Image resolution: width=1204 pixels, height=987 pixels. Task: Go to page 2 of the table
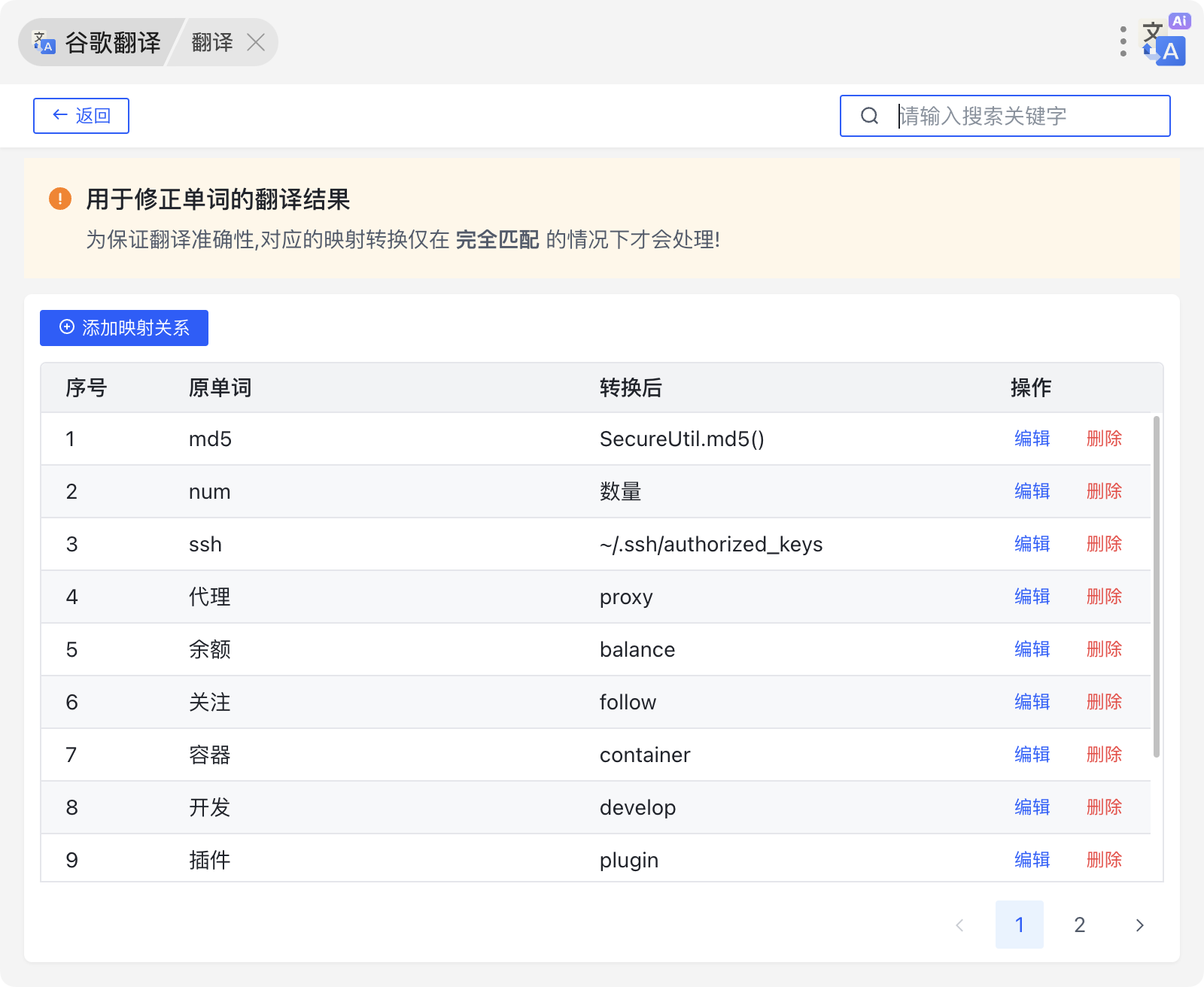1080,925
